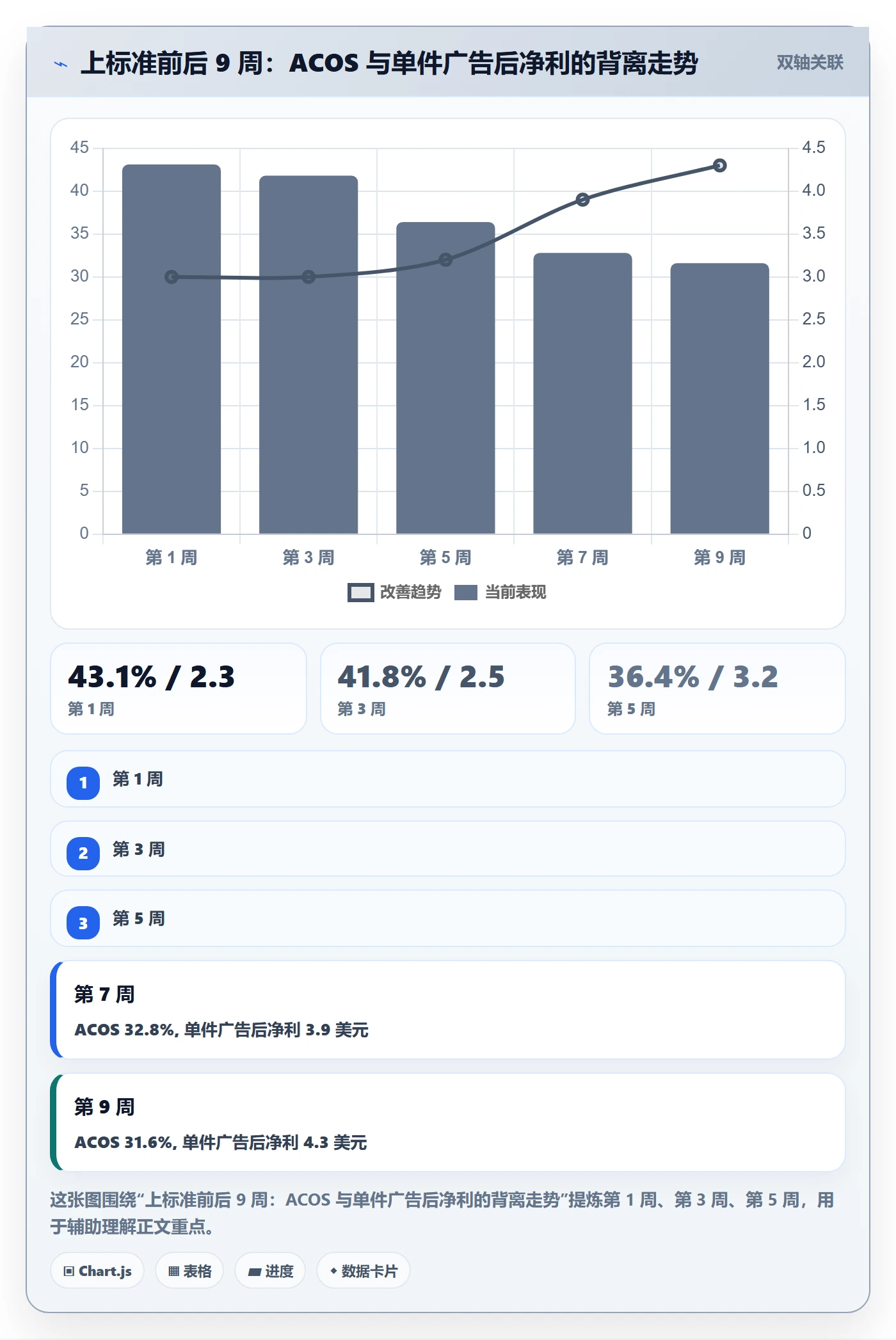Open the 第 9 周 ACOS detail card
The height and width of the screenshot is (1340, 896).
[448, 1122]
